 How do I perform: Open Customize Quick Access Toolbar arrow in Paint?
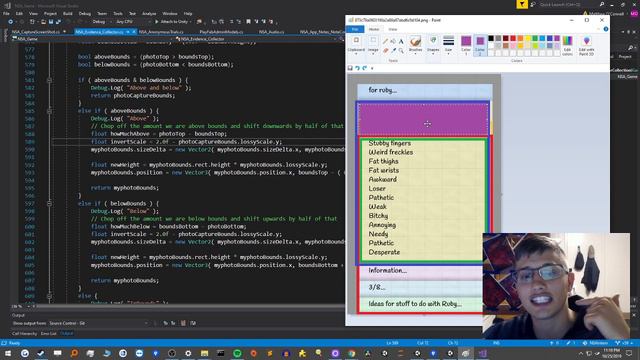click(x=372, y=68)
